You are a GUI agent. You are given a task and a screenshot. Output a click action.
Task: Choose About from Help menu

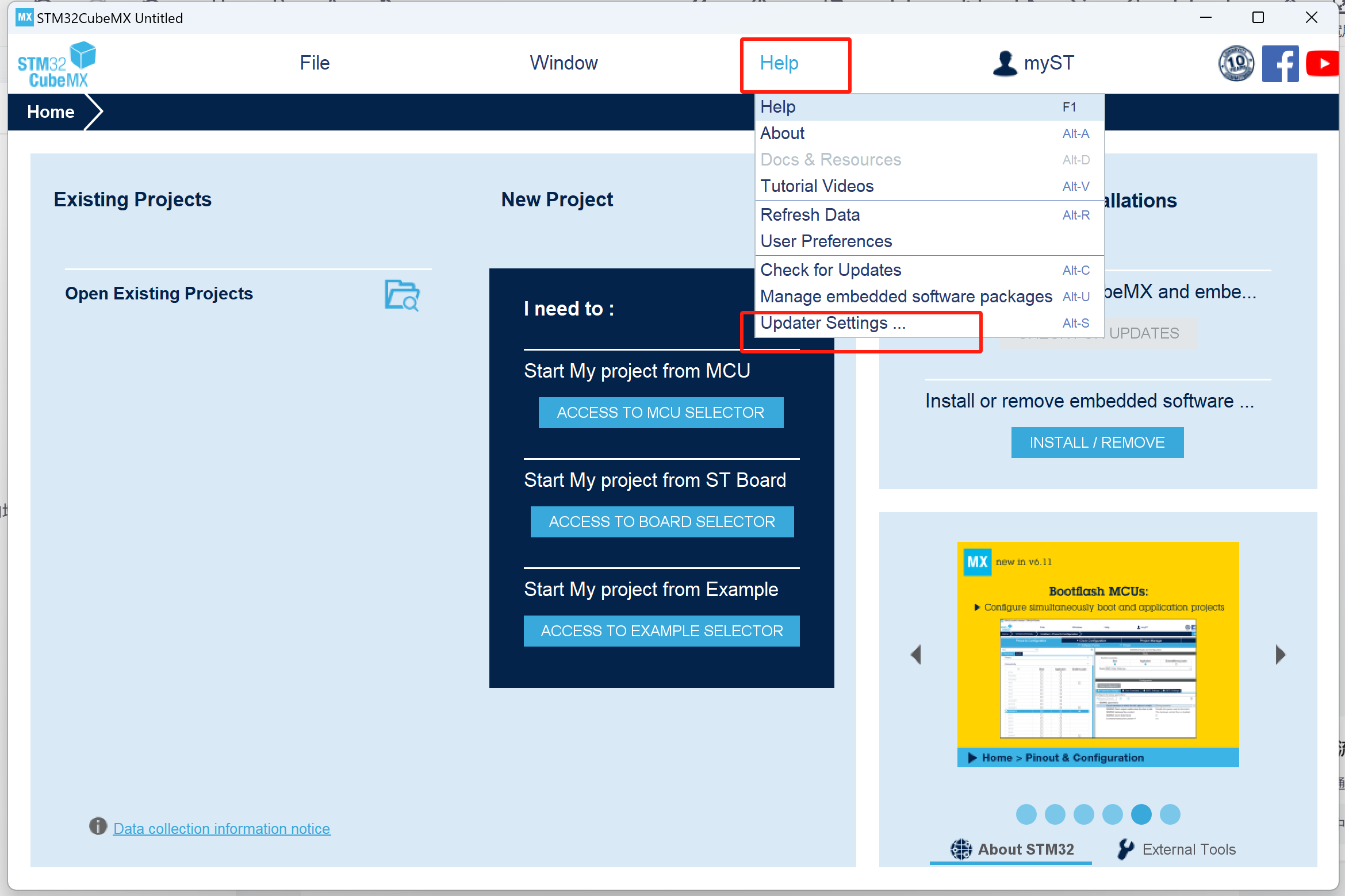pyautogui.click(x=929, y=133)
